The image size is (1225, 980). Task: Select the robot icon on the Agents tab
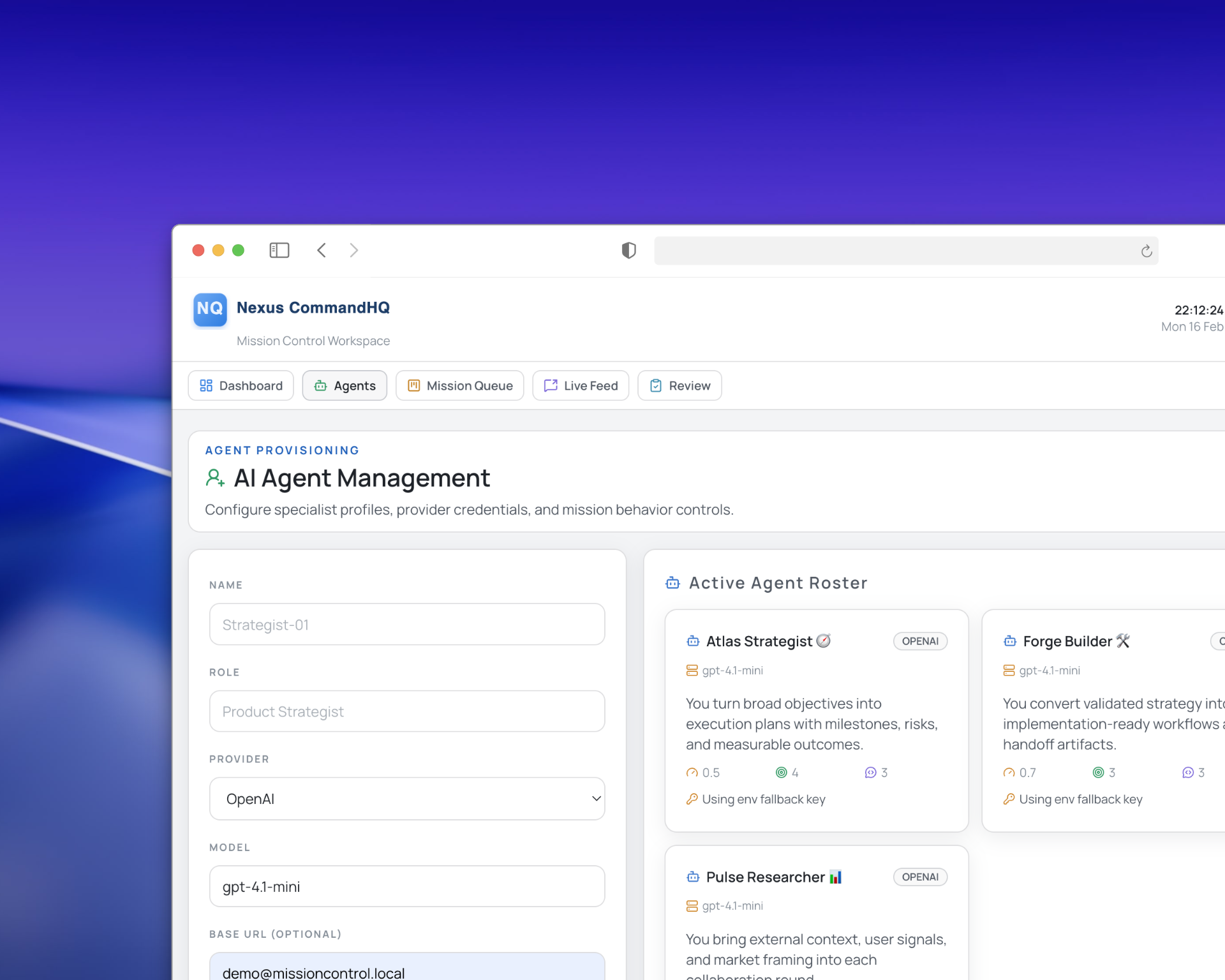coord(320,385)
